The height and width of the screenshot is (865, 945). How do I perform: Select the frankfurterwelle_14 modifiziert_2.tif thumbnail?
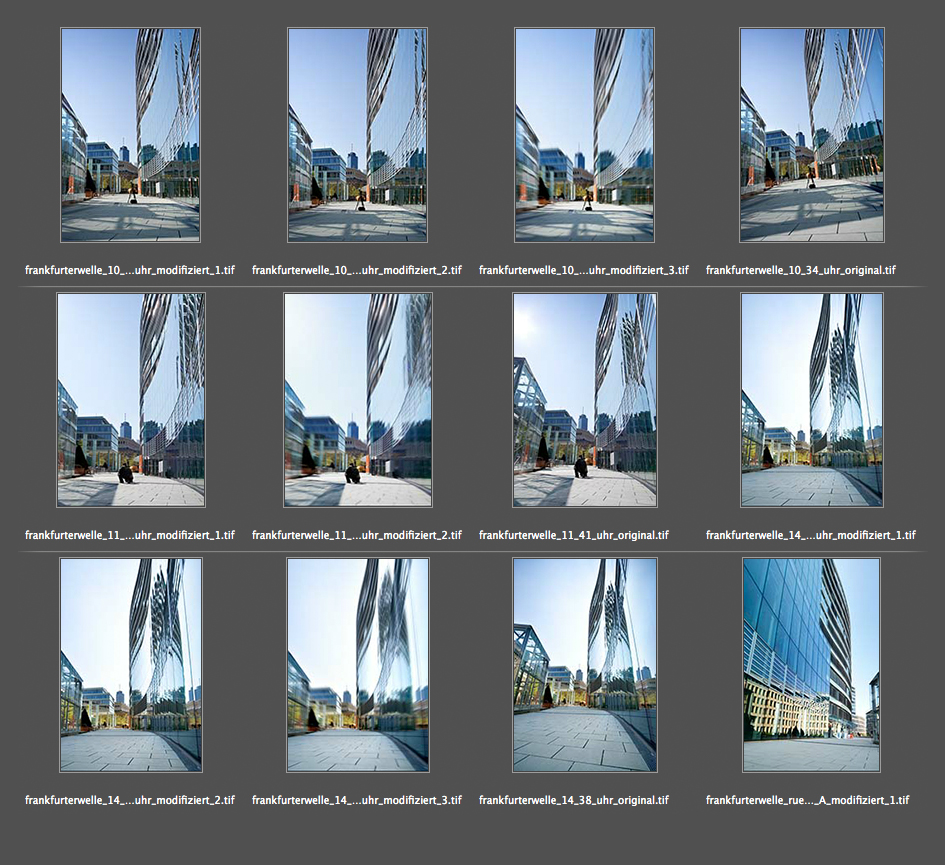click(x=130, y=665)
